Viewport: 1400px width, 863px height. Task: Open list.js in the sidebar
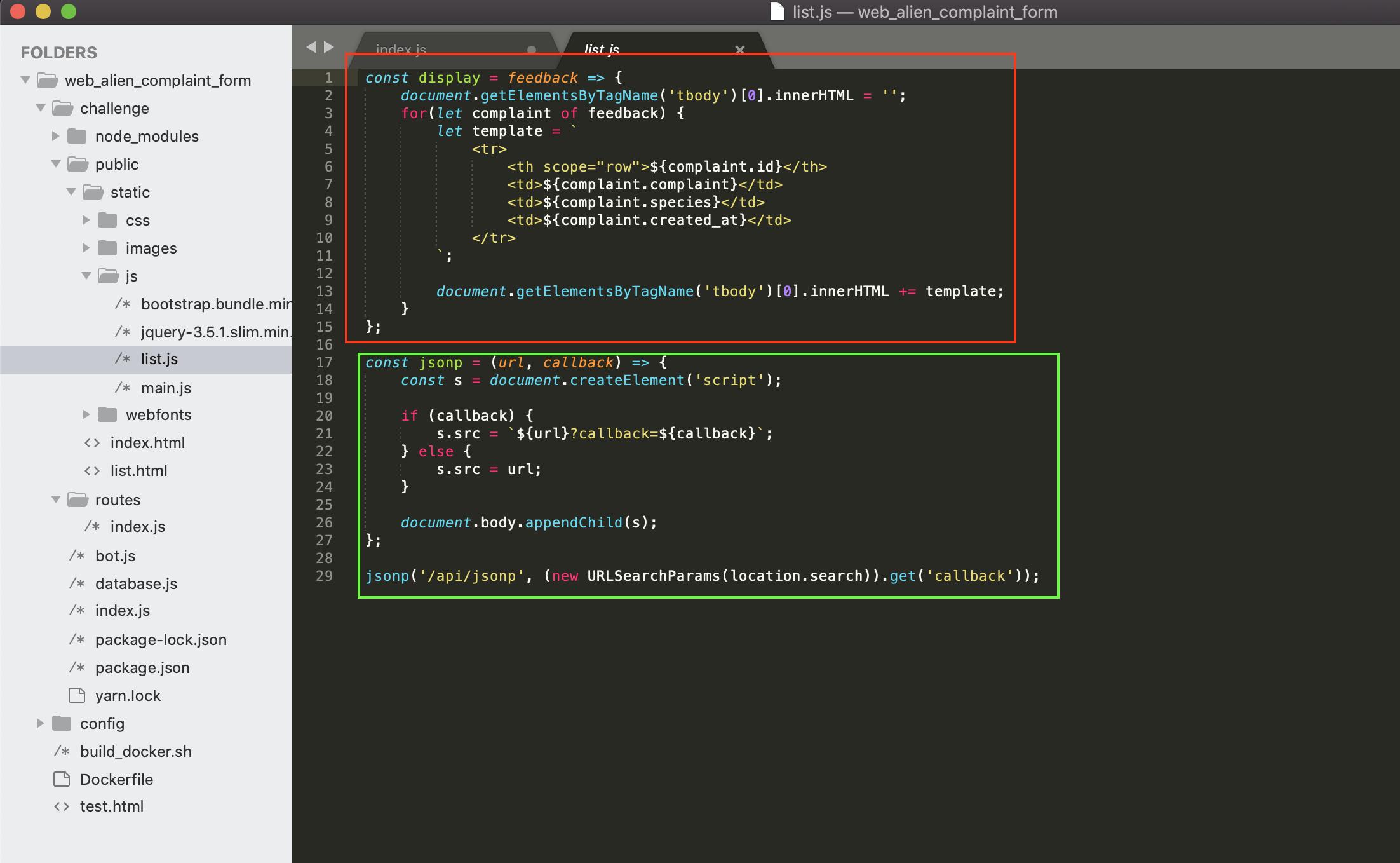click(x=159, y=359)
